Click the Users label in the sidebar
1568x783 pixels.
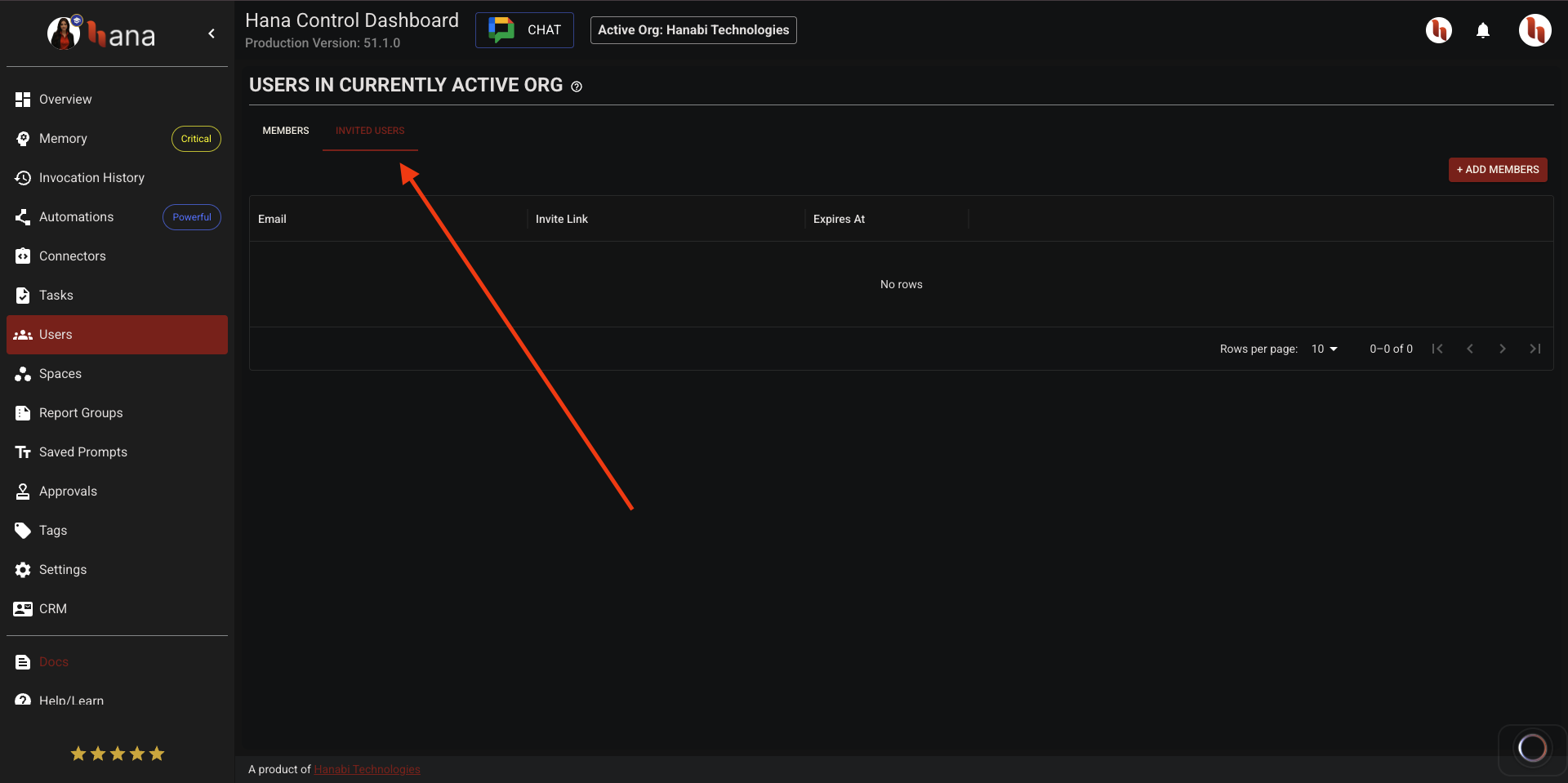coord(56,335)
